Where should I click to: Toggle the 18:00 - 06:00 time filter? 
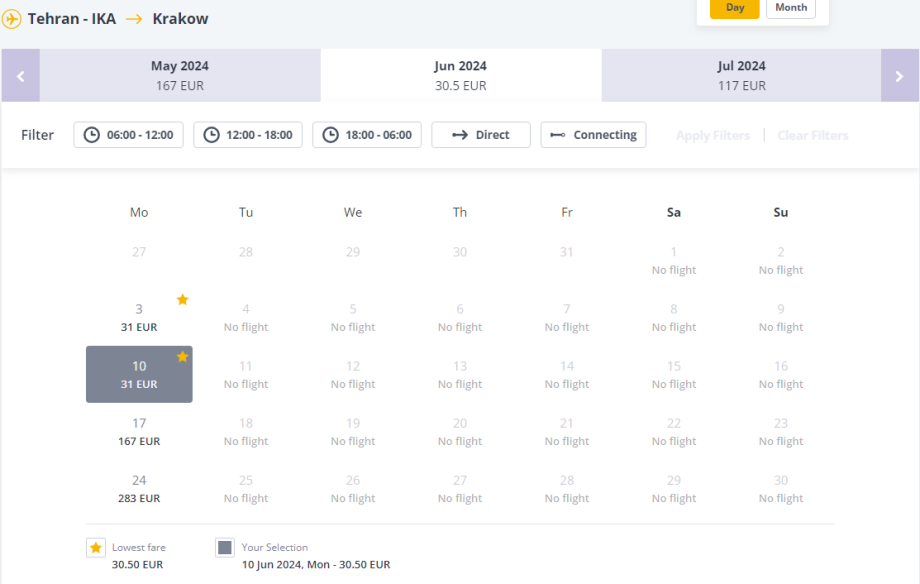coord(367,135)
